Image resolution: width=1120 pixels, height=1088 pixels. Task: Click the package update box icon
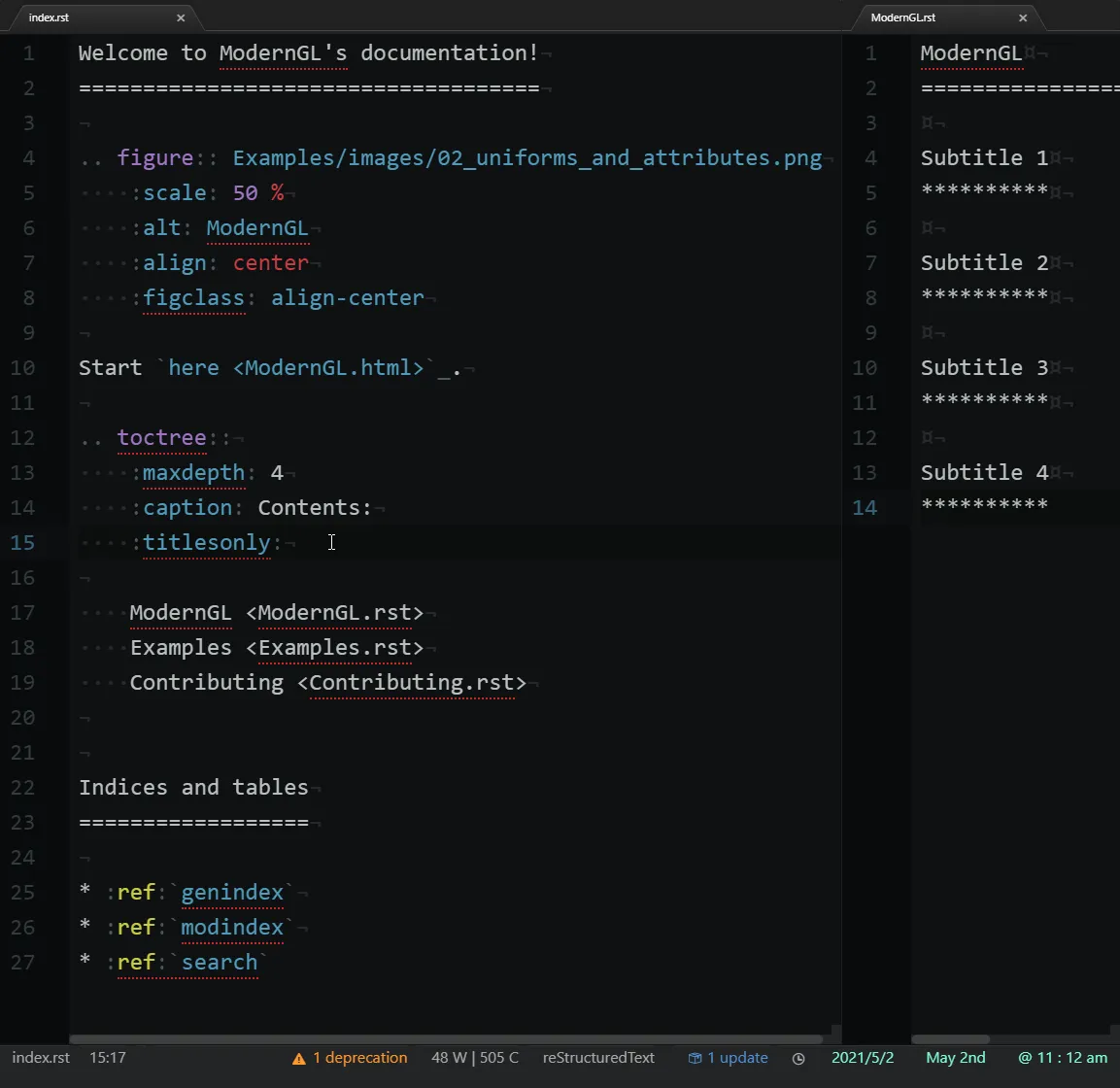(695, 1059)
